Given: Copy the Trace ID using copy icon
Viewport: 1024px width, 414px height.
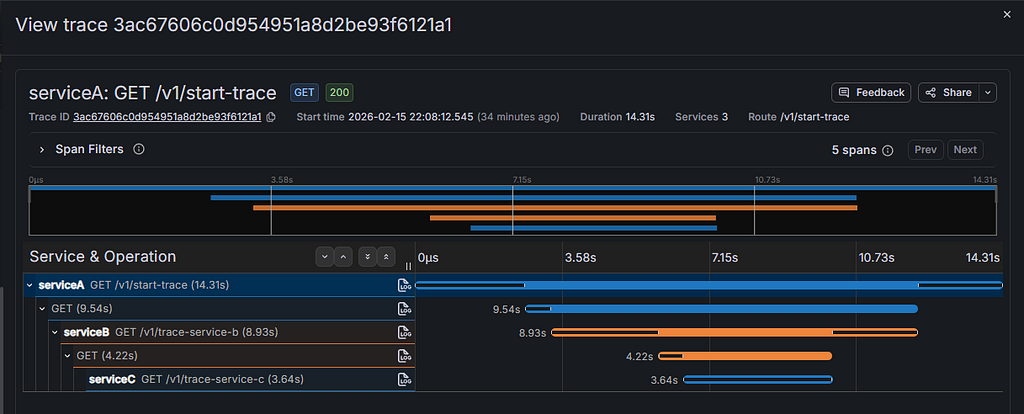Looking at the screenshot, I should 271,117.
